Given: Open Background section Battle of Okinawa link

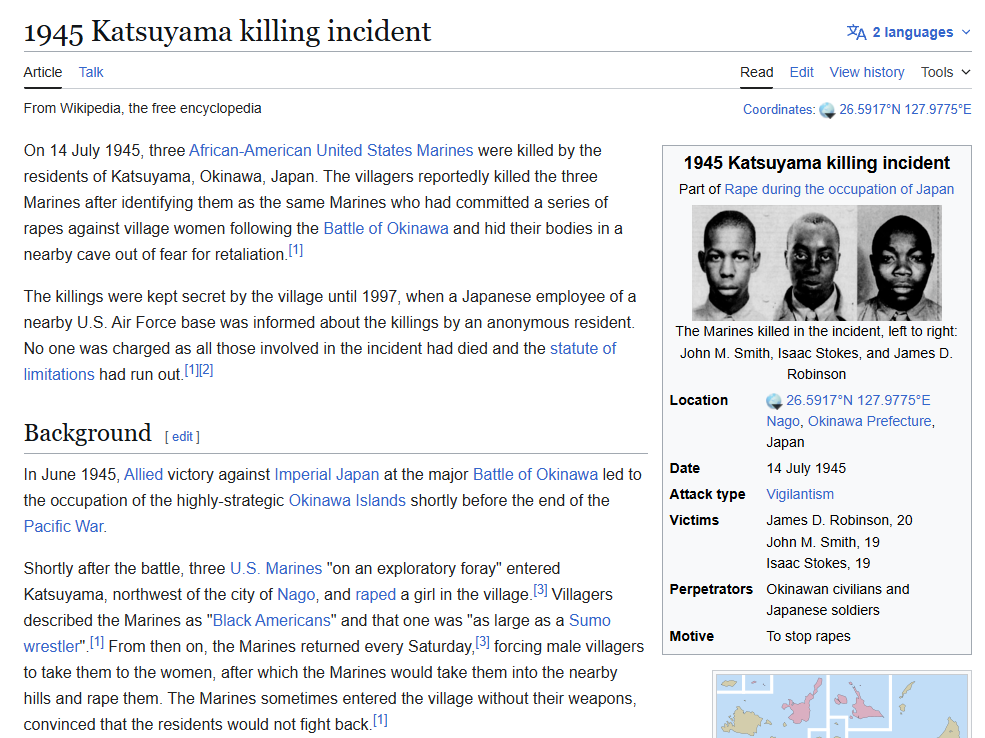Looking at the screenshot, I should coord(535,474).
